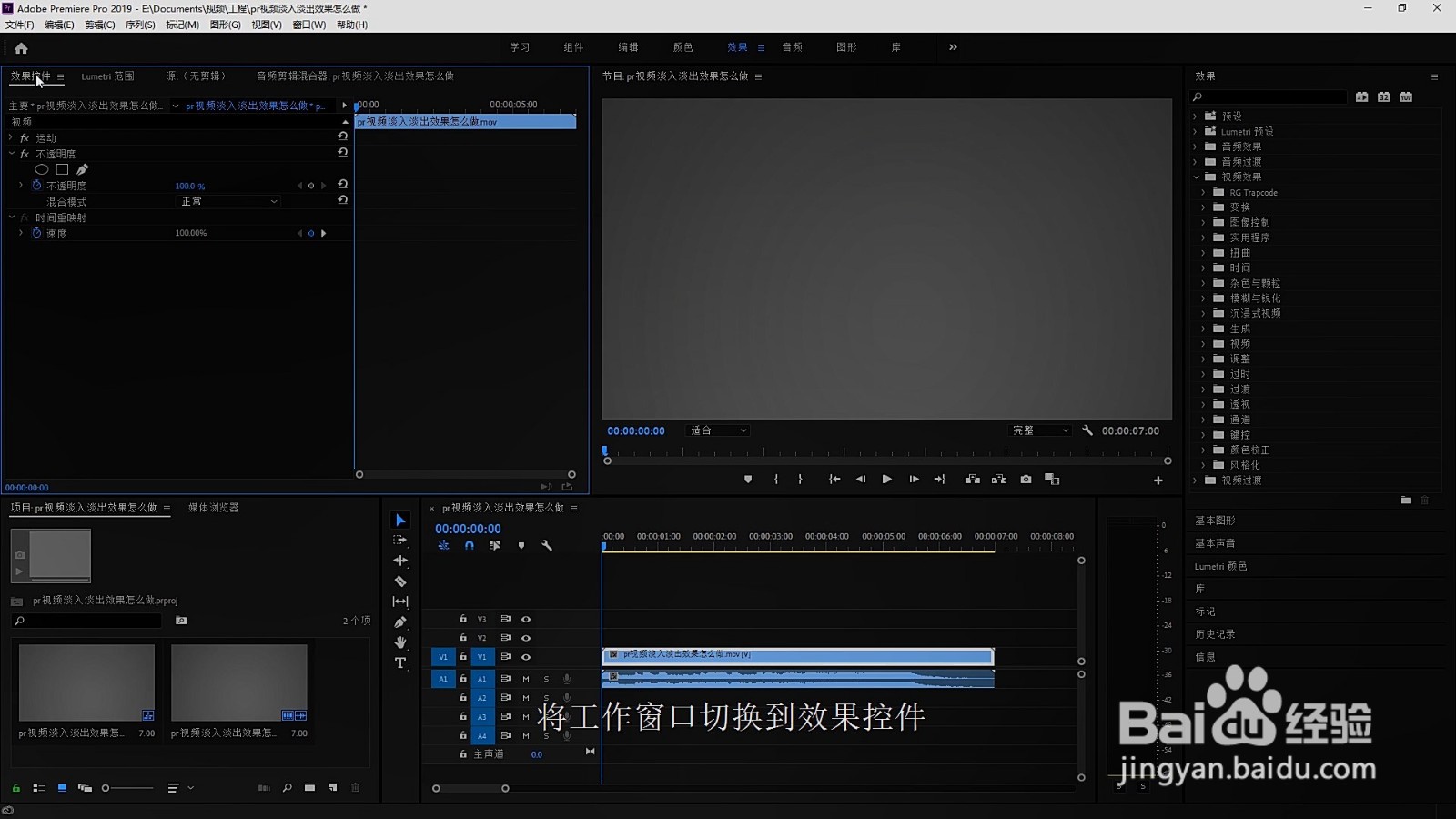Open the zoom level dropdown showing 适合

(x=718, y=430)
